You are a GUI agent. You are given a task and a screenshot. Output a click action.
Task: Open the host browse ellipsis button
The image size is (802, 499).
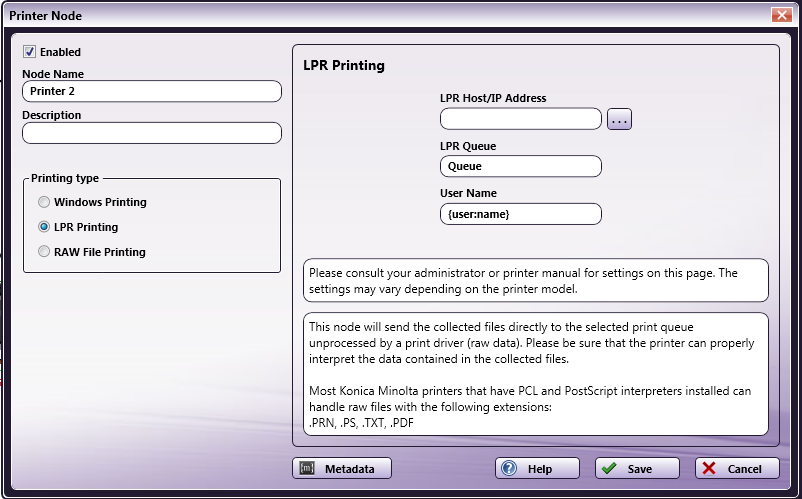pos(619,119)
